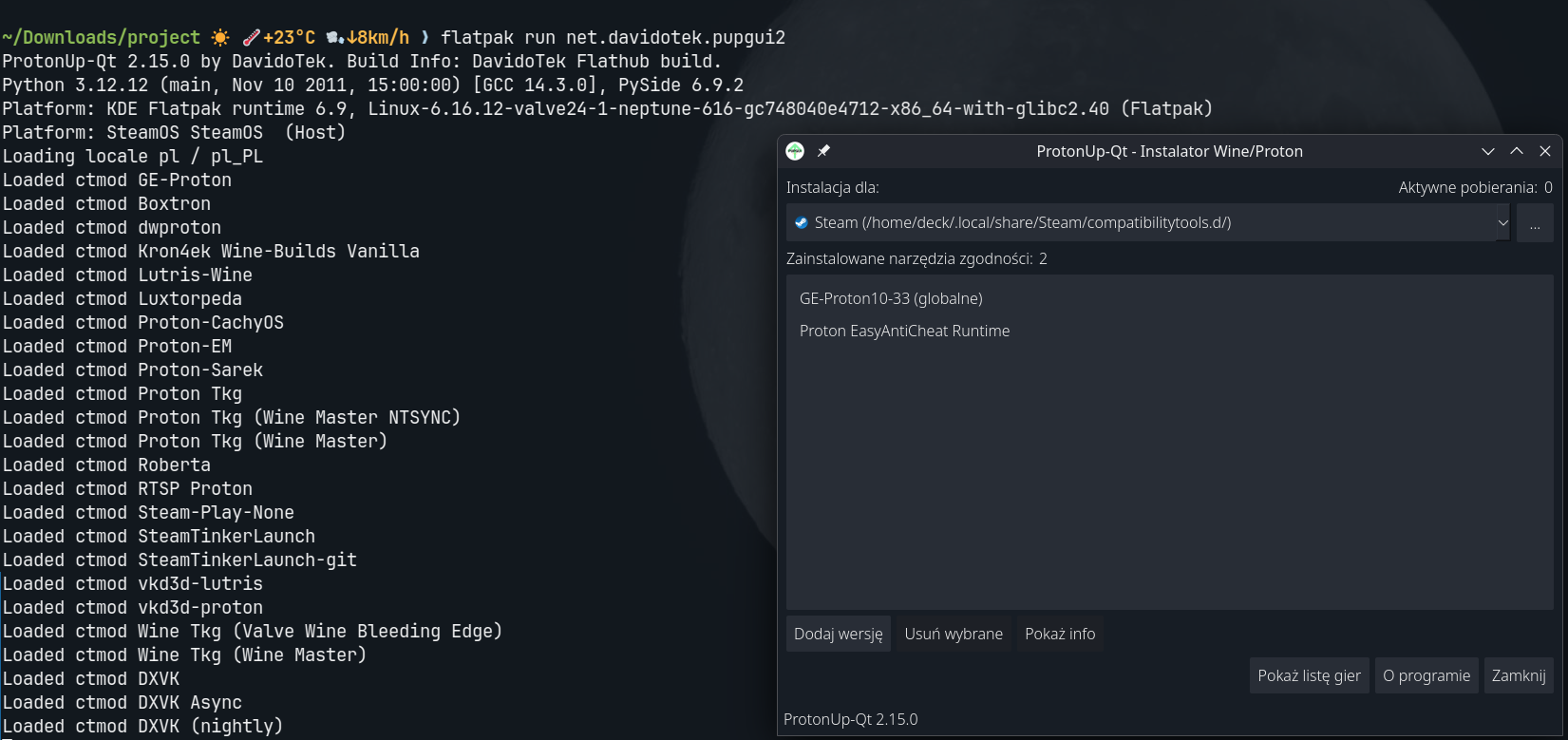Click the wind icon in terminal prompt

coord(335,38)
